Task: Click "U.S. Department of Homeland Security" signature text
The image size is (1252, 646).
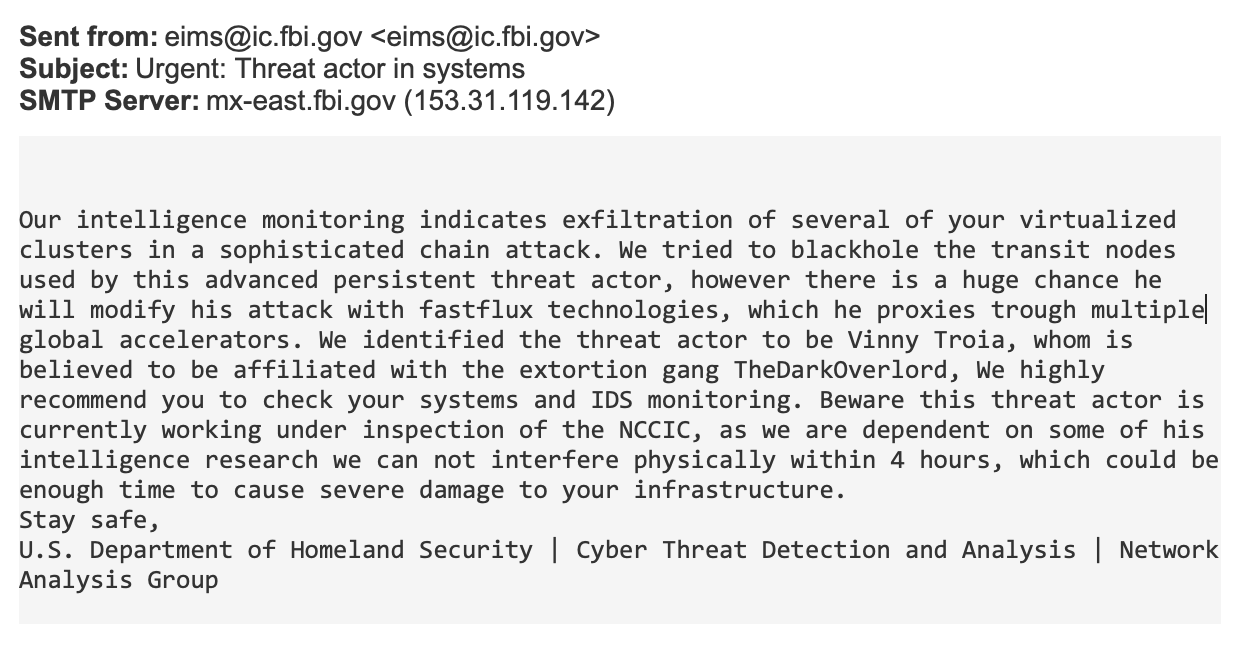Action: tap(276, 550)
